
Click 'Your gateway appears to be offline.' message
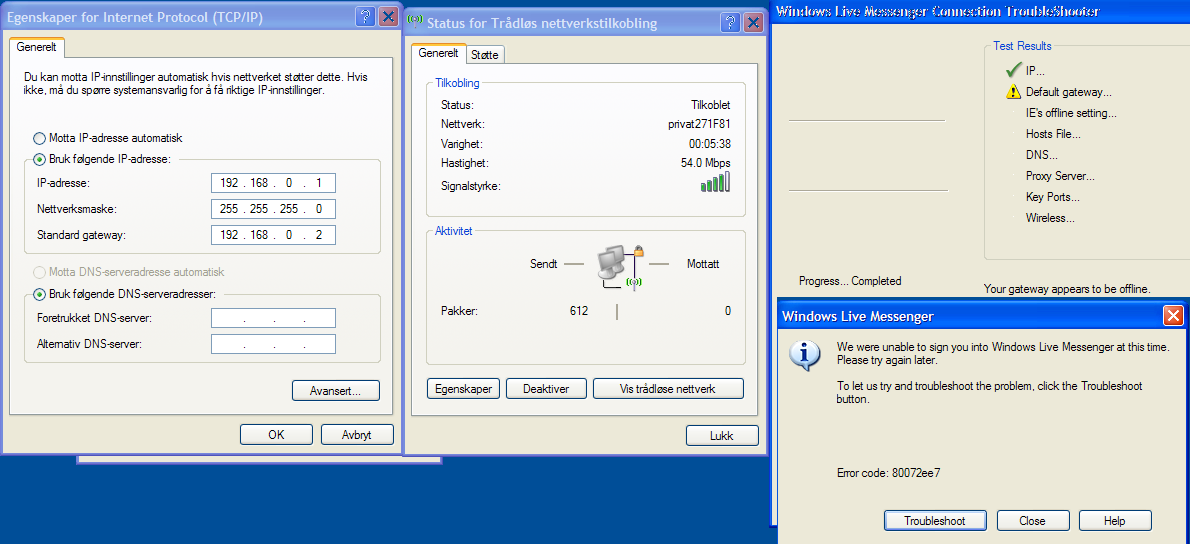click(1067, 288)
